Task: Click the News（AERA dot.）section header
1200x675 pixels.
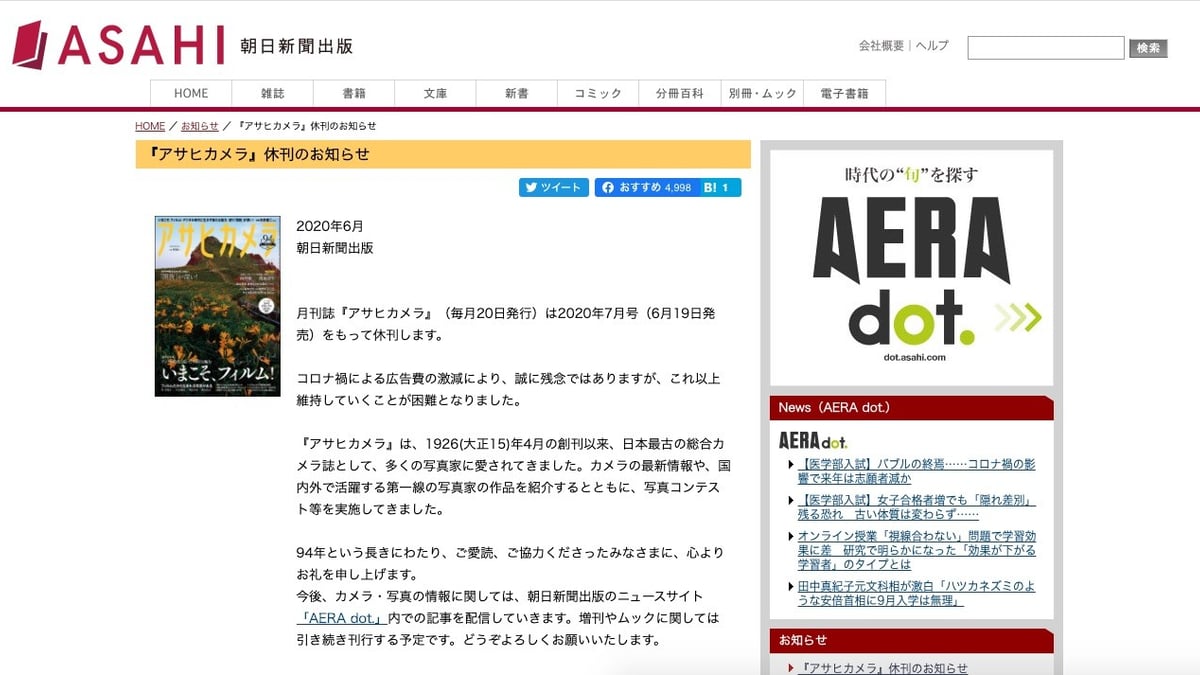Action: pyautogui.click(x=911, y=408)
